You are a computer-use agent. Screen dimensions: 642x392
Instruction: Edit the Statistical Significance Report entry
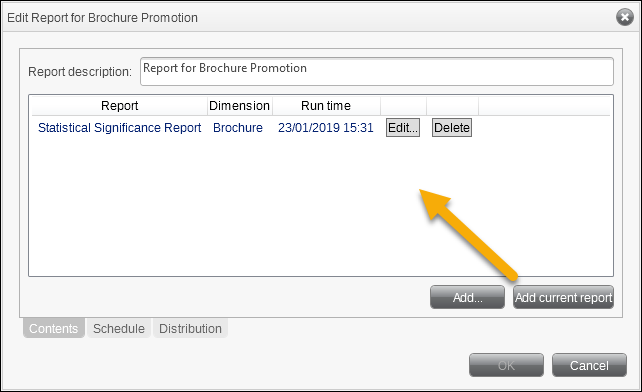(x=403, y=128)
